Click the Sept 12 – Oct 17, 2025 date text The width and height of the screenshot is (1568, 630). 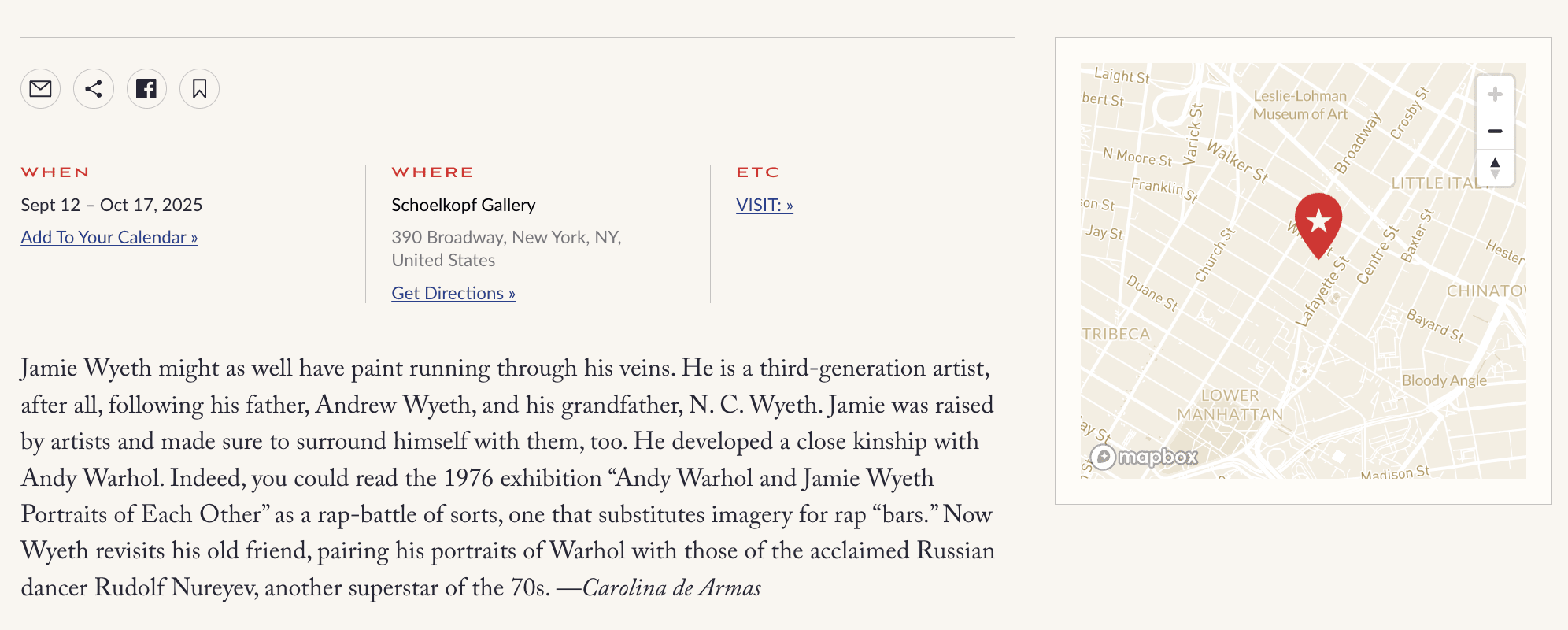112,205
